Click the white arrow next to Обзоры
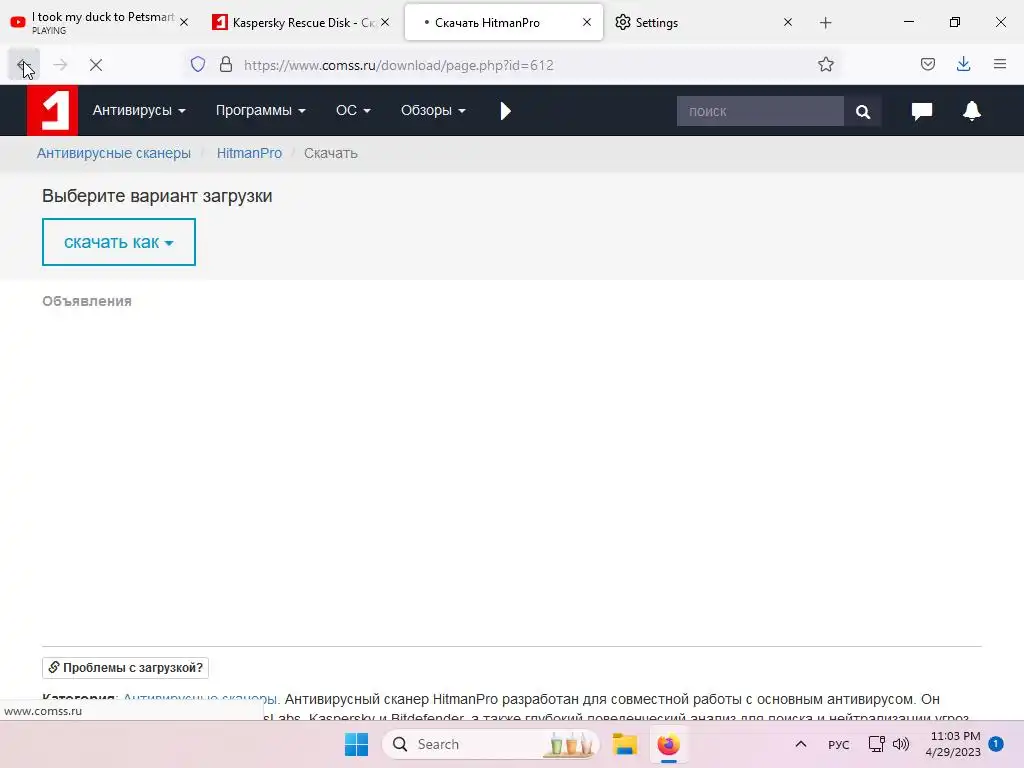Image resolution: width=1024 pixels, height=768 pixels. click(x=505, y=111)
